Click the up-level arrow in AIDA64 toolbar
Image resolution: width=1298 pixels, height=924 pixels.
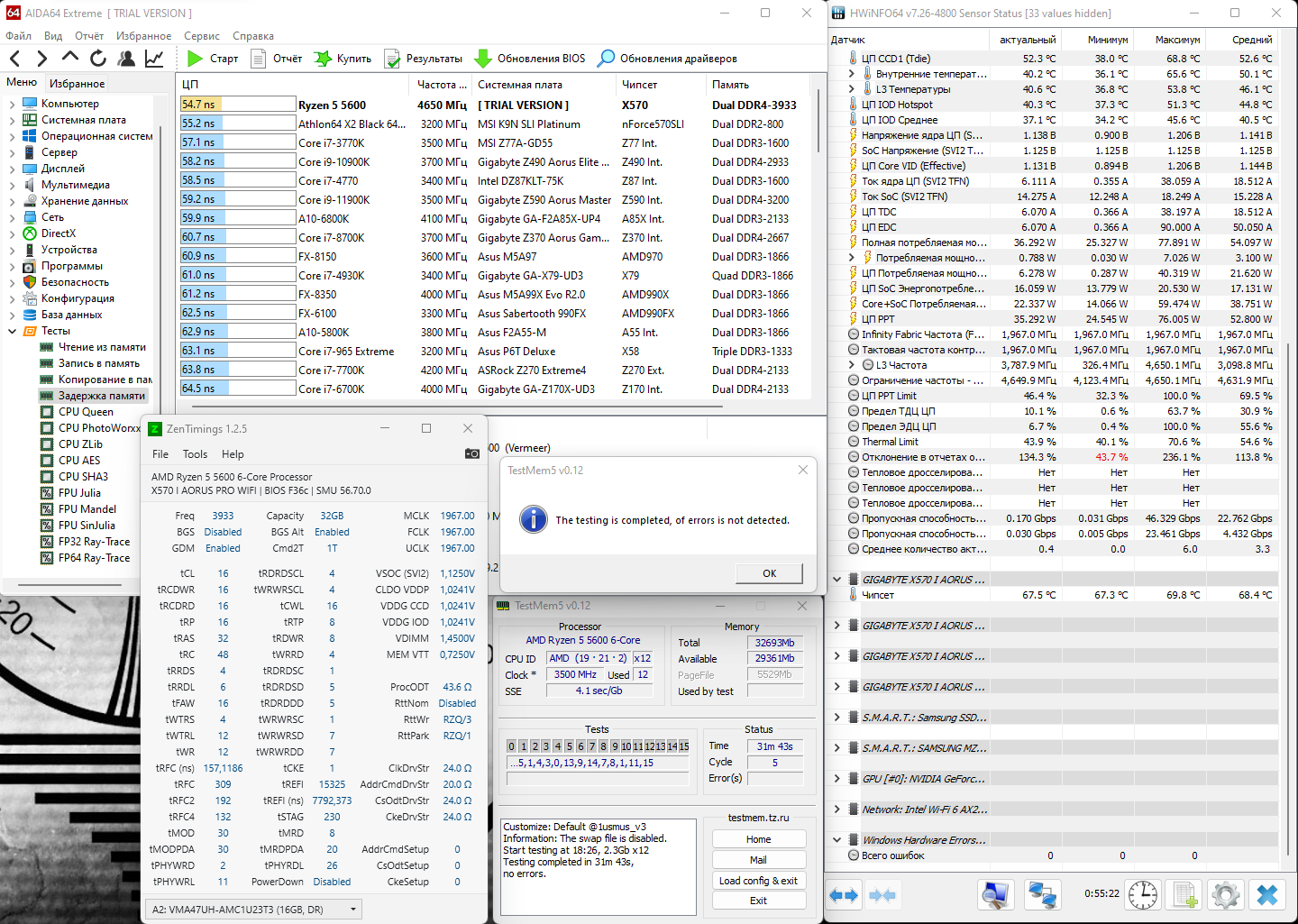(69, 59)
